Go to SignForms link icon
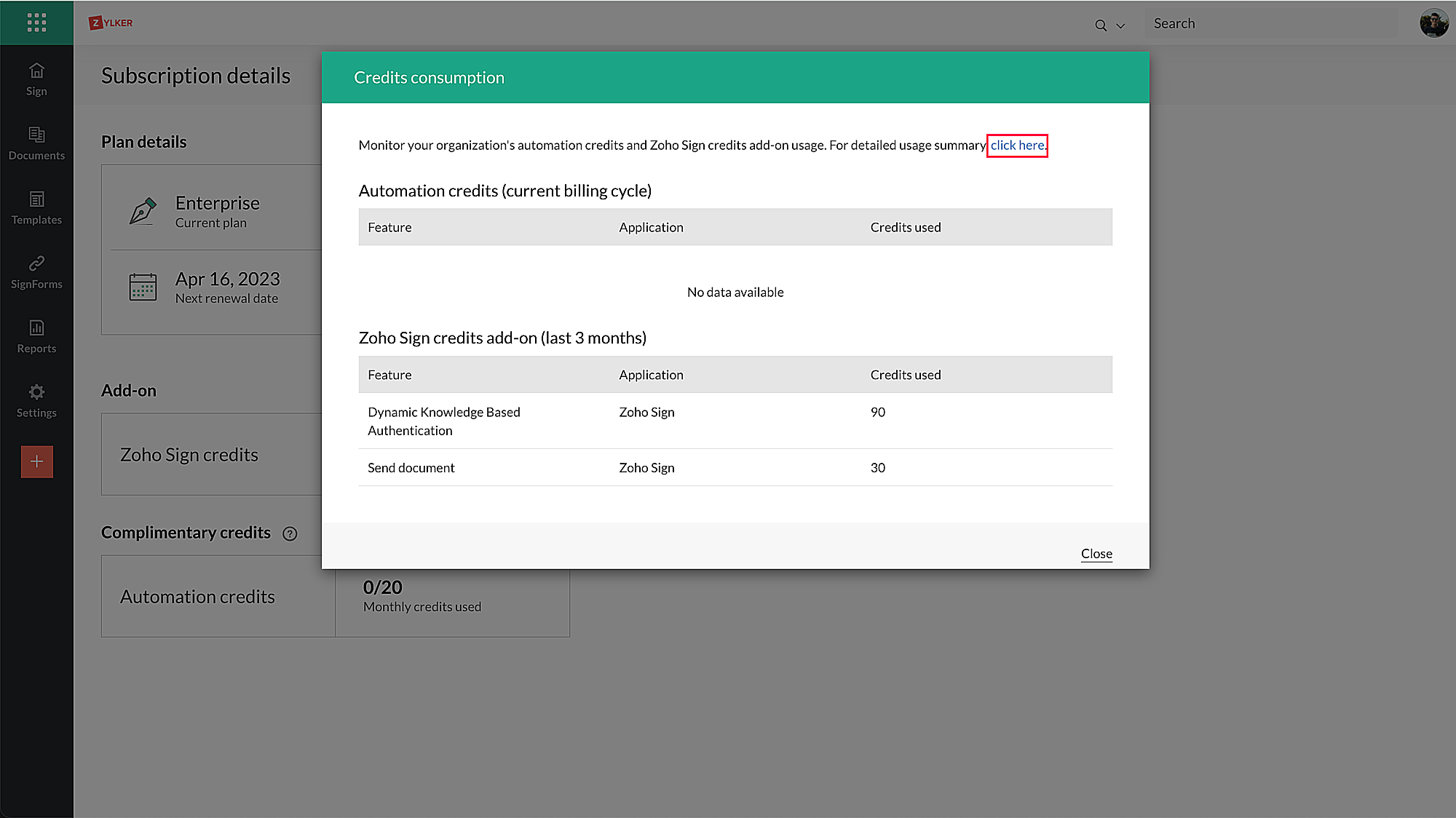 36,263
